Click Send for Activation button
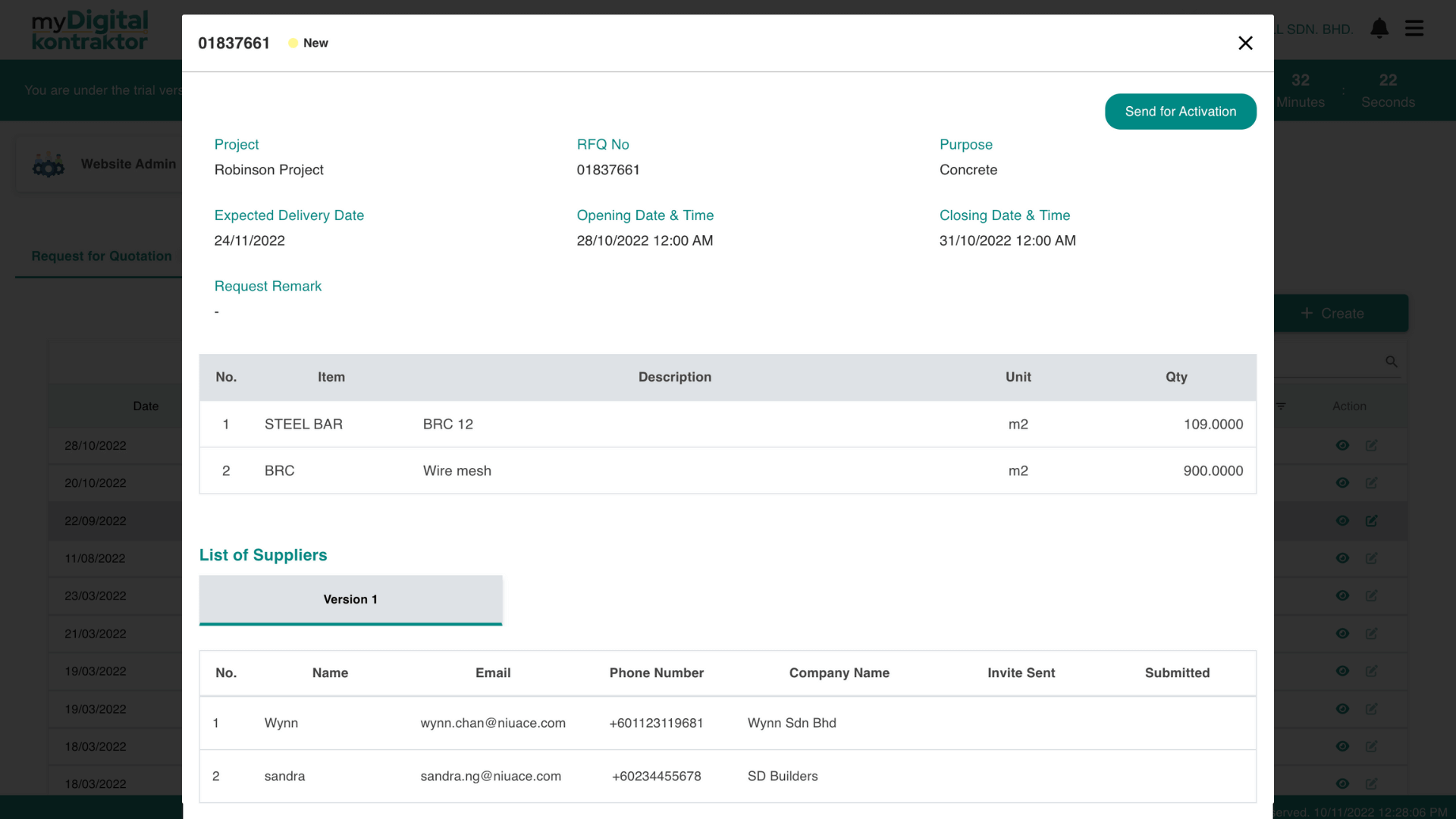 pyautogui.click(x=1180, y=111)
